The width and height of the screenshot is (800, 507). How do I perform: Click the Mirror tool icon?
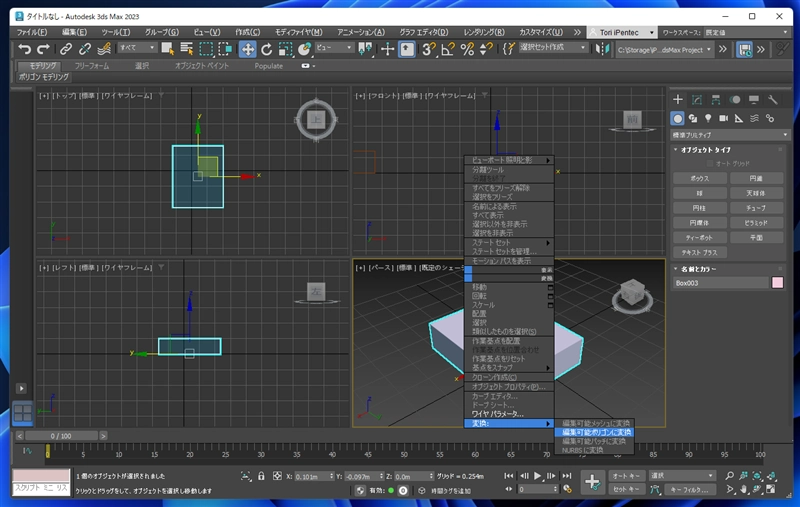point(603,49)
